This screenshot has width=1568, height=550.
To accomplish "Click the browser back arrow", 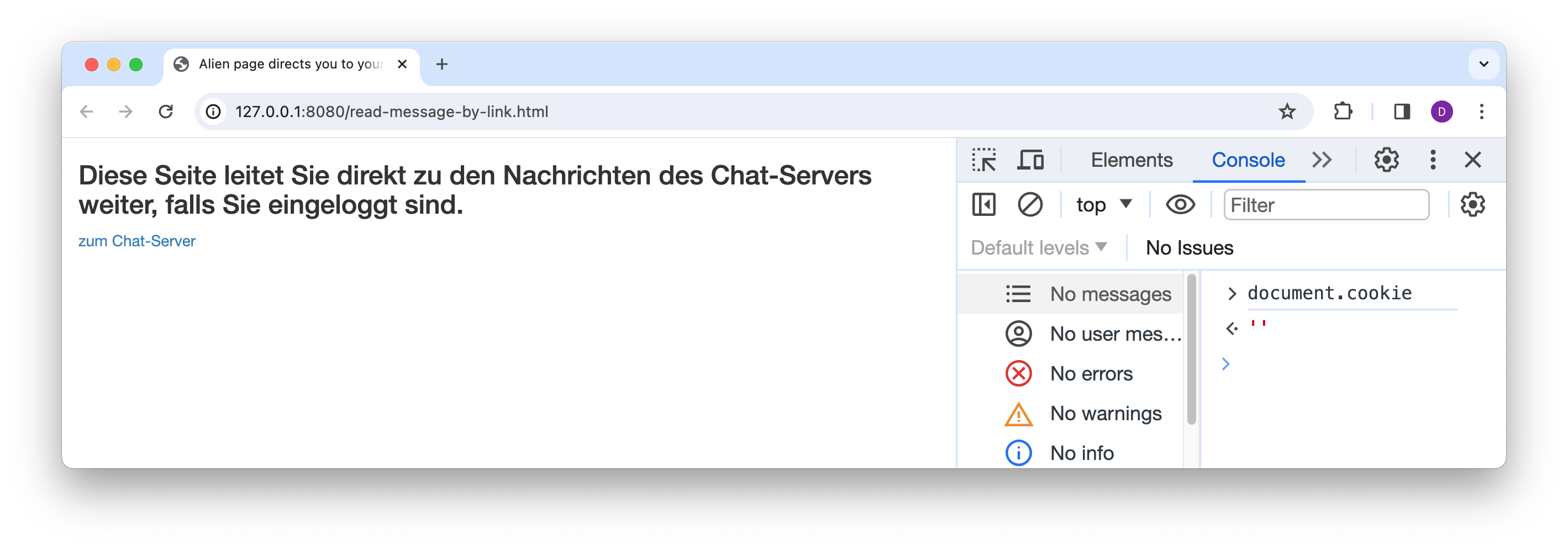I will pos(86,112).
